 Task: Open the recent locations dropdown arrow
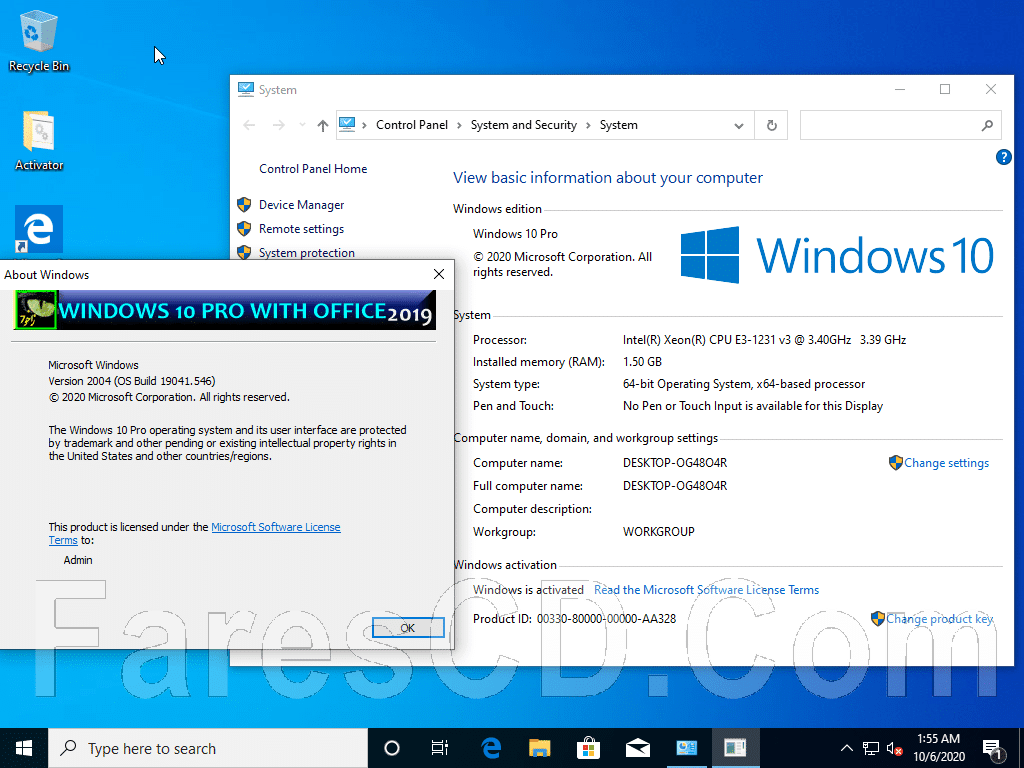302,125
